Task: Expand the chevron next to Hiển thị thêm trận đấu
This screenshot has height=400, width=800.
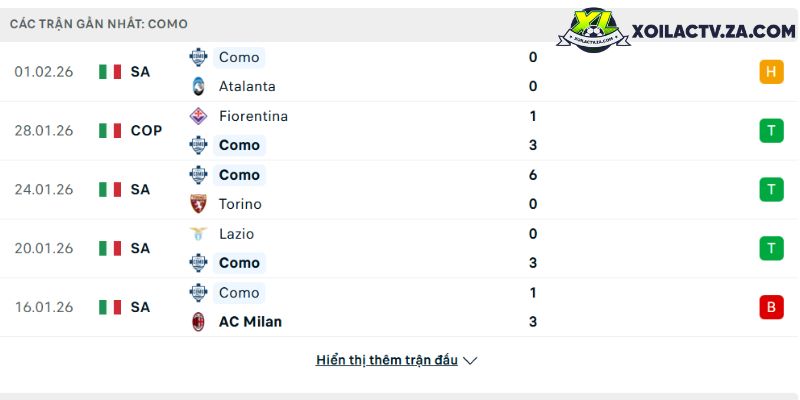Action: click(x=471, y=360)
